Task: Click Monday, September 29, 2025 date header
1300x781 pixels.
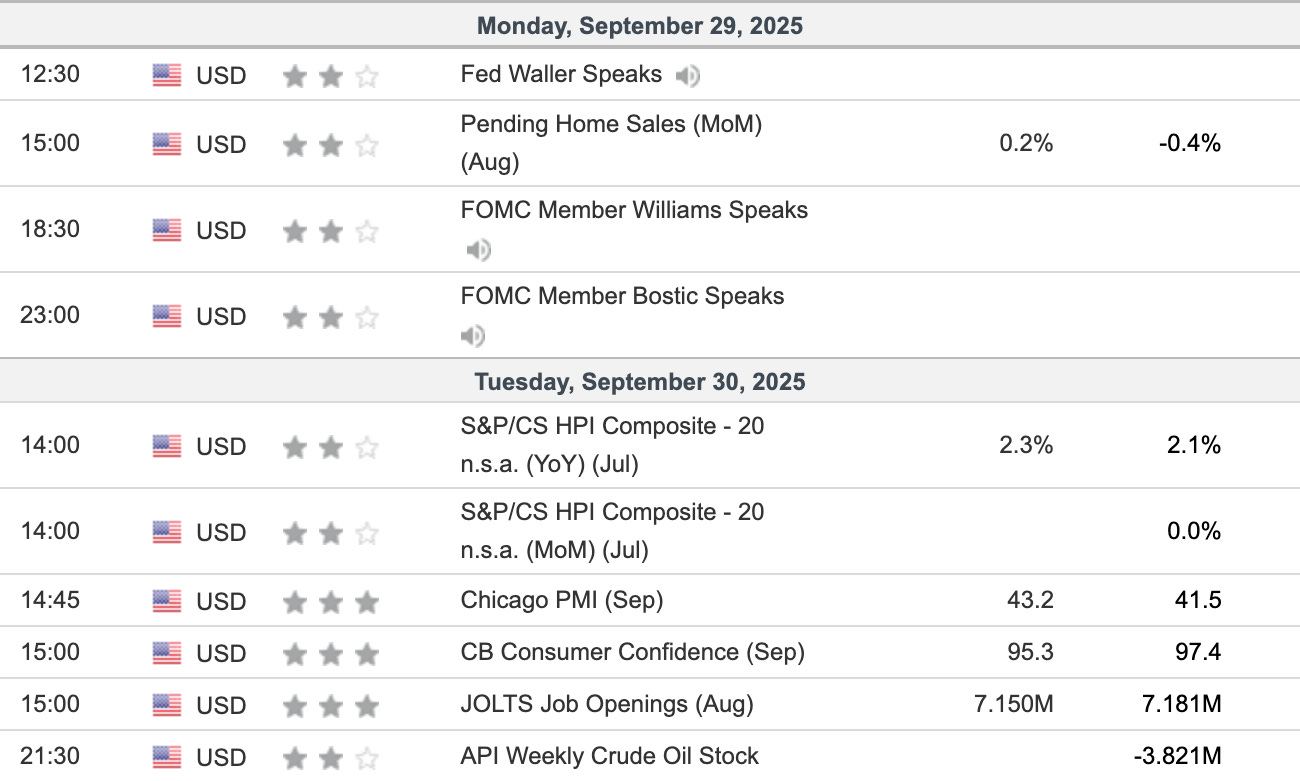Action: pyautogui.click(x=640, y=26)
